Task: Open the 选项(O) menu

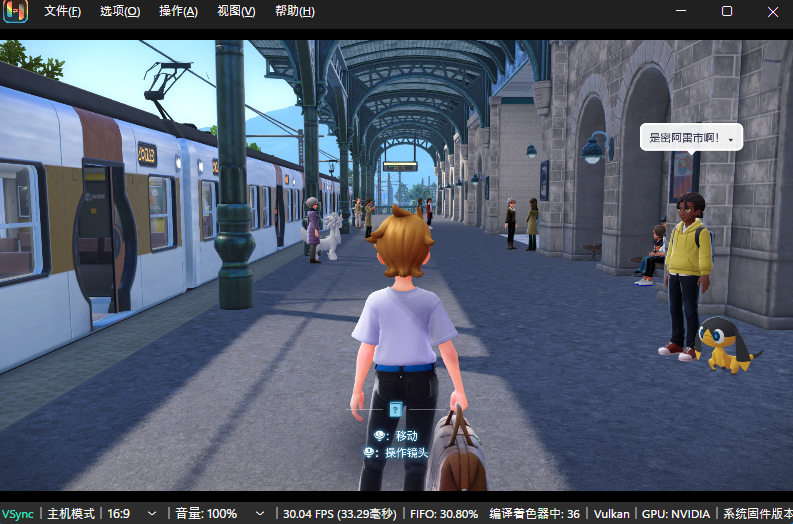Action: [120, 11]
